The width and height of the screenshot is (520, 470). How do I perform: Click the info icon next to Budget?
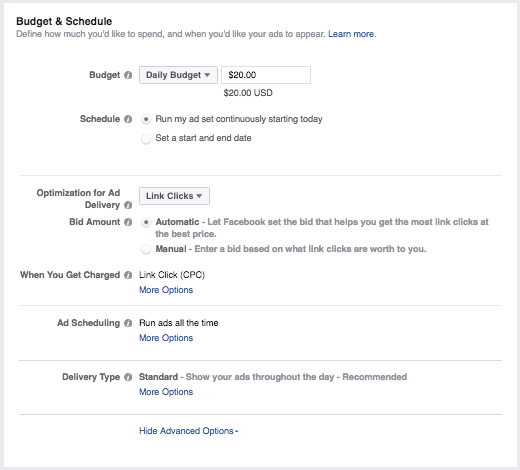(x=128, y=75)
